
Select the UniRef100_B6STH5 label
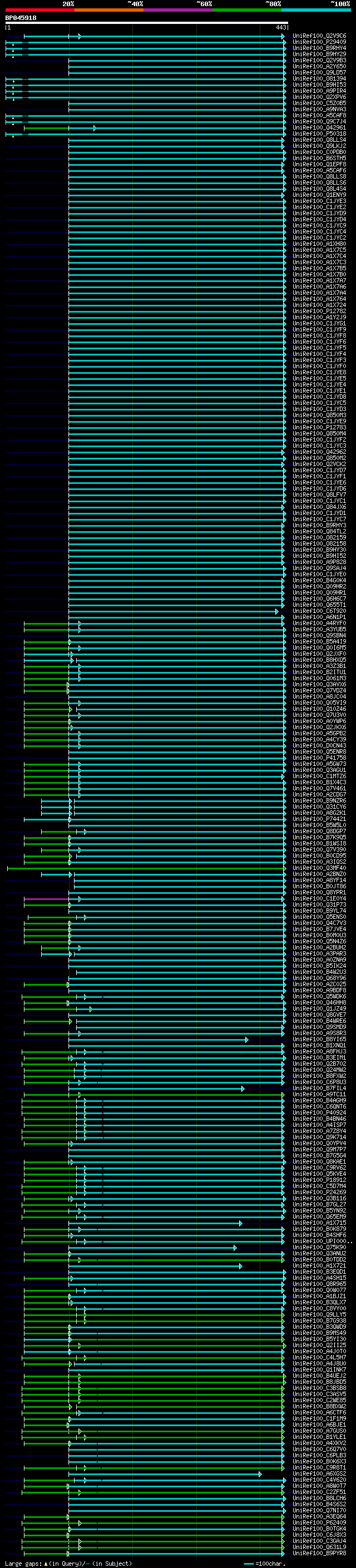coord(319,159)
